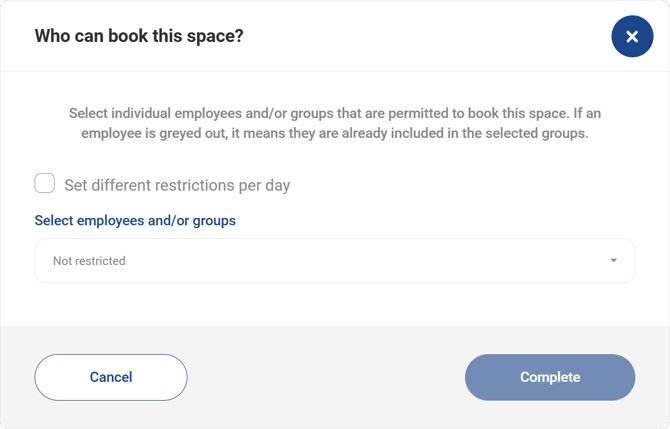Exit the dialog using the round blue button
Image resolution: width=670 pixels, height=429 pixels.
click(x=632, y=37)
